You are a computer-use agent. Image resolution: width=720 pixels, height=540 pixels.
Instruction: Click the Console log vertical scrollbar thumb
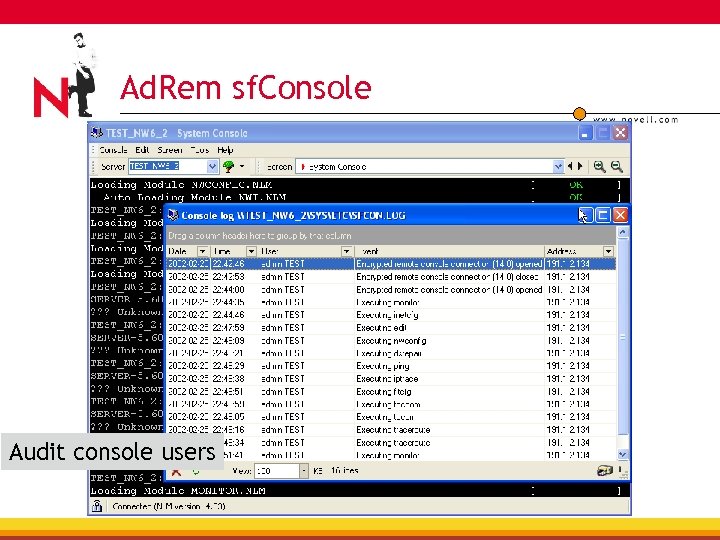(x=623, y=337)
